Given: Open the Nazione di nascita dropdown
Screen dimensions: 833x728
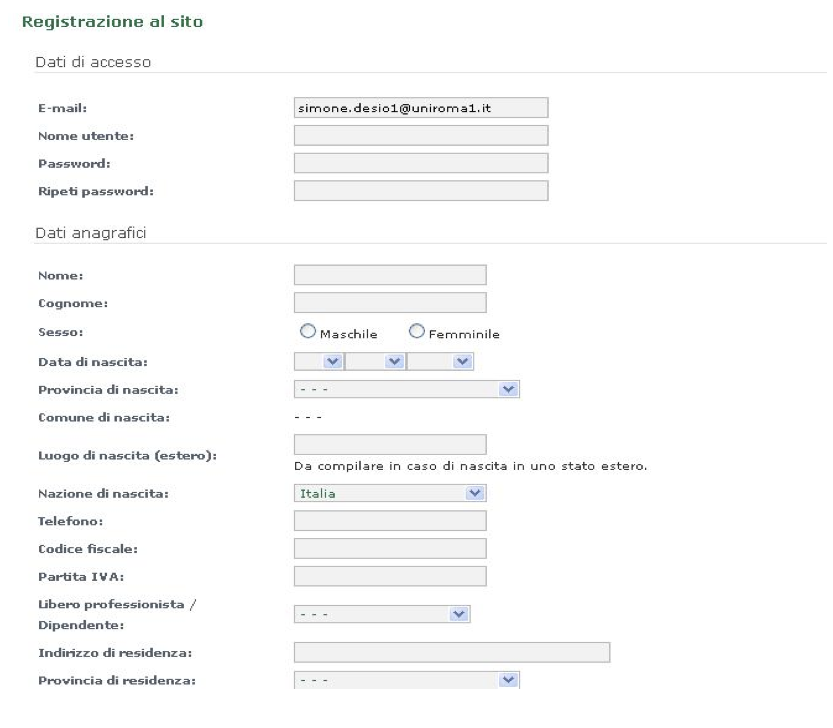Looking at the screenshot, I should point(390,493).
